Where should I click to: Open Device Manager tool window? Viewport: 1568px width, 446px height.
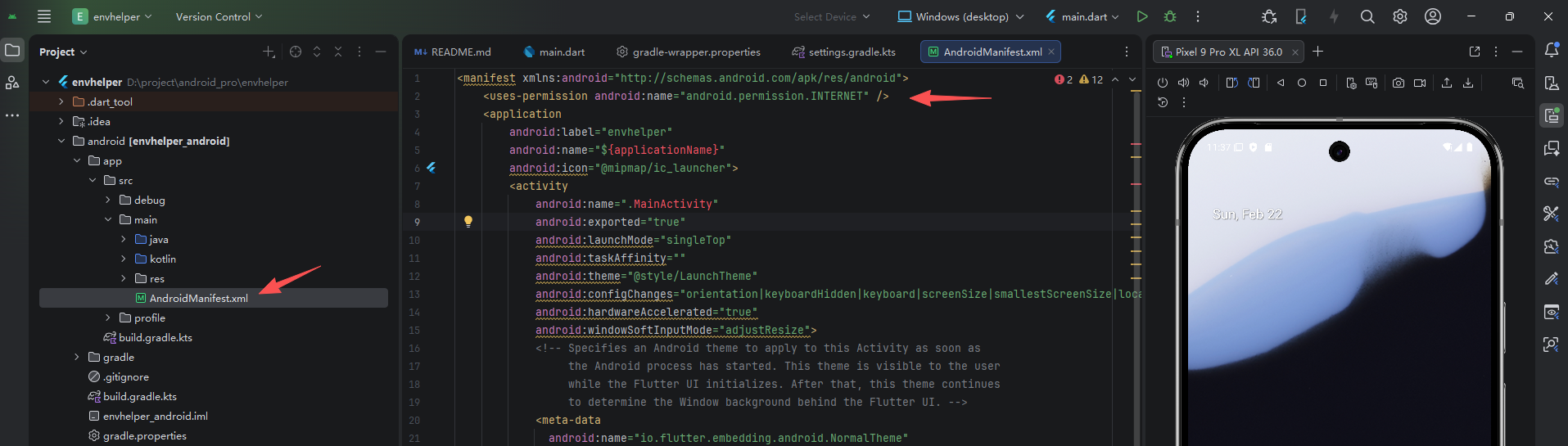coord(1551,83)
